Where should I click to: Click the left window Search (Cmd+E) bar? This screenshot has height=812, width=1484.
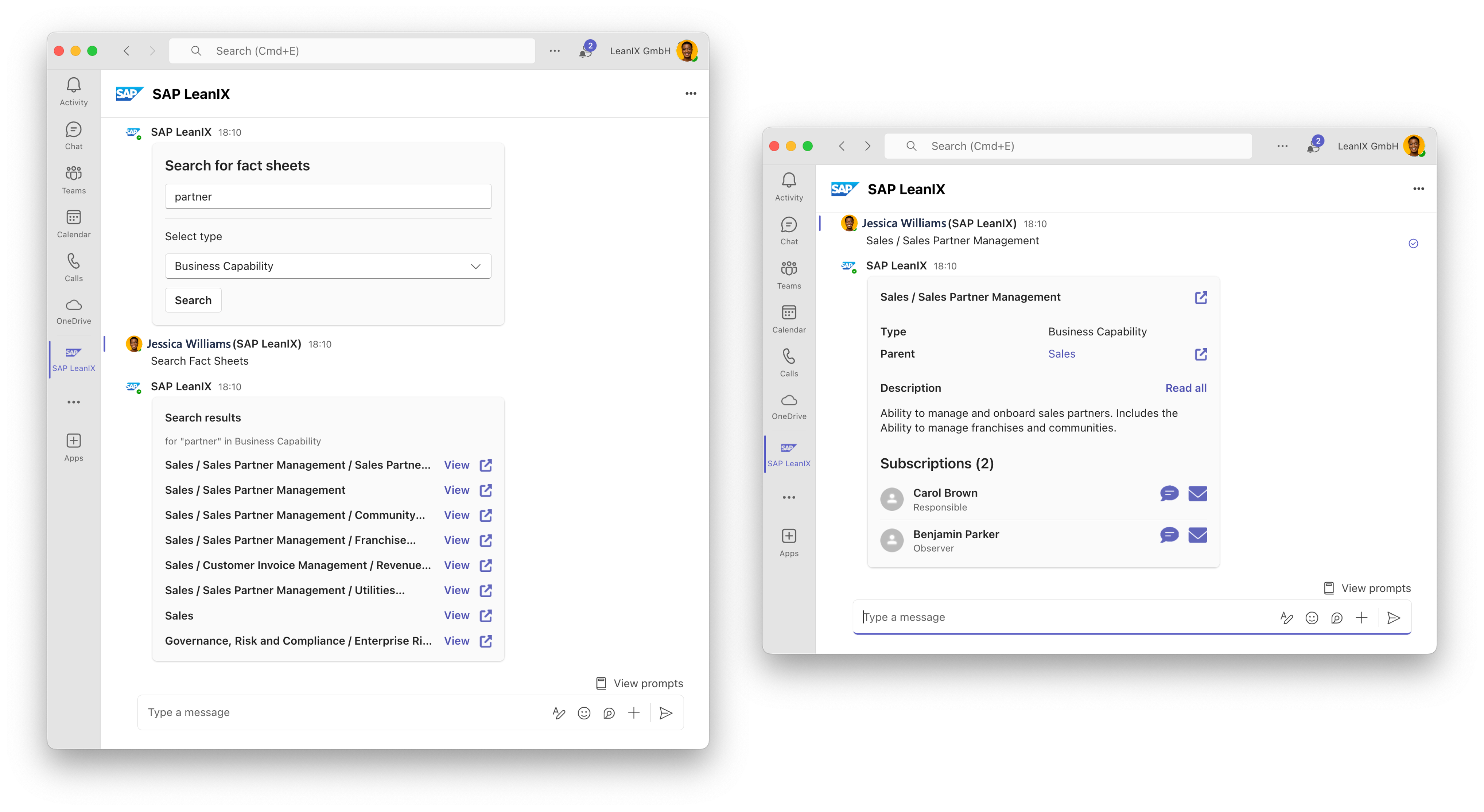click(351, 51)
